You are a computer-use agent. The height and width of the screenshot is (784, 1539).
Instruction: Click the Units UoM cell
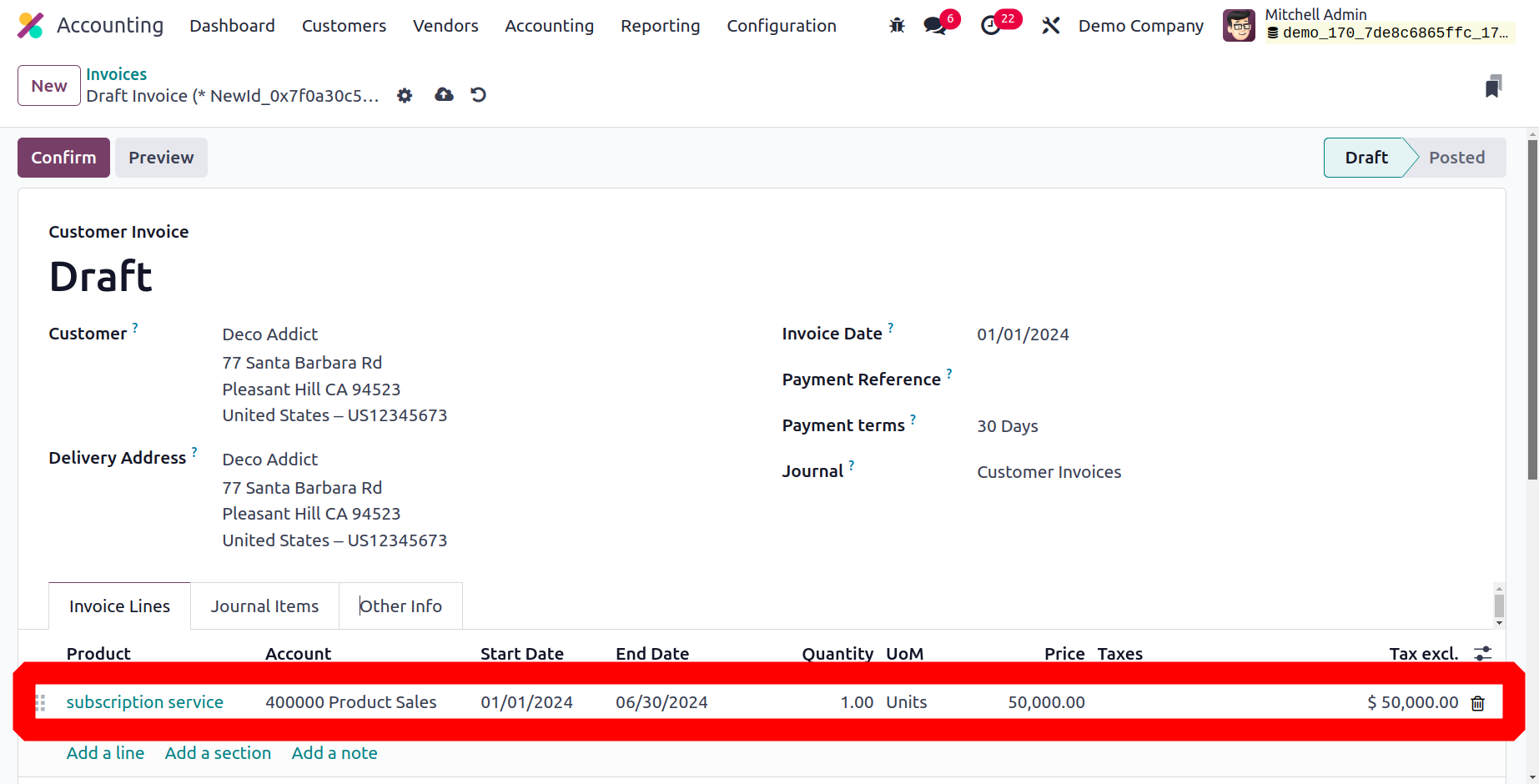tap(907, 702)
